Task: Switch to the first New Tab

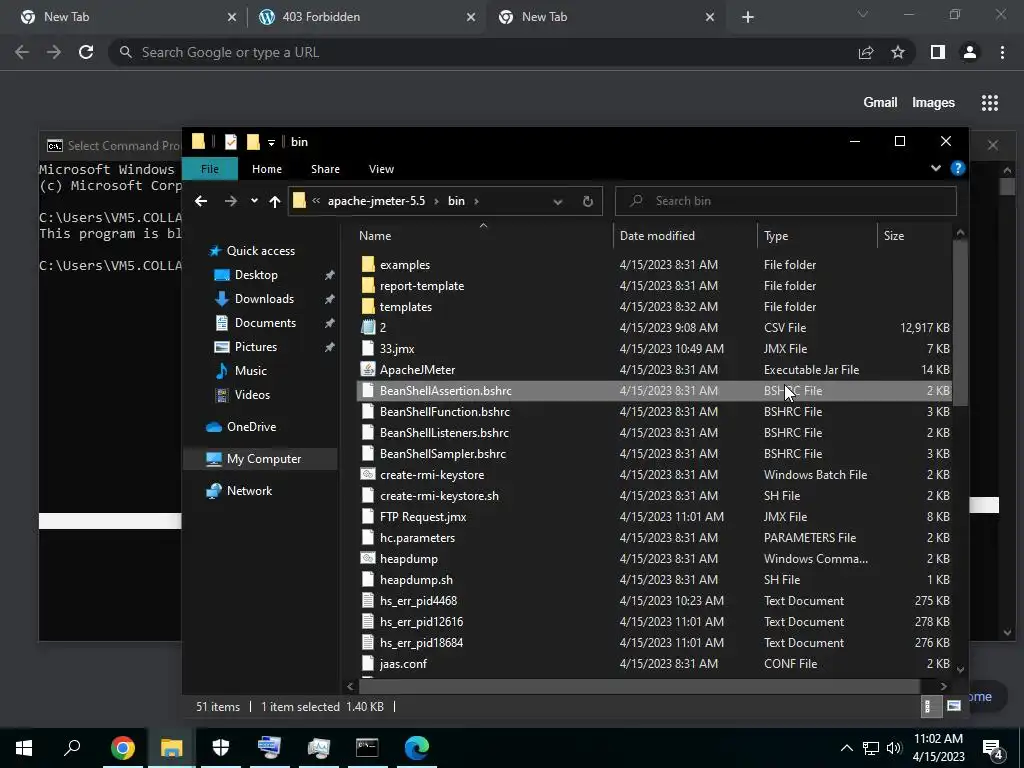Action: 128,17
